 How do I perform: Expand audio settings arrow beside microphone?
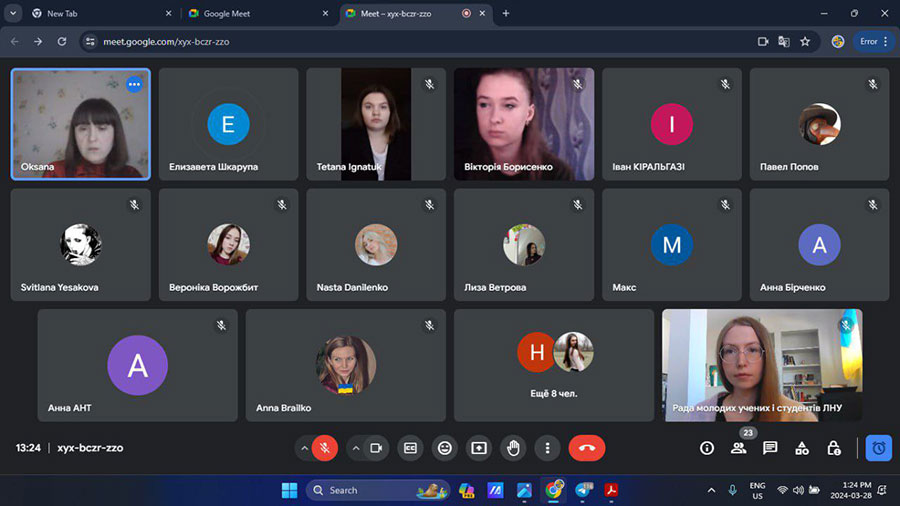(304, 448)
